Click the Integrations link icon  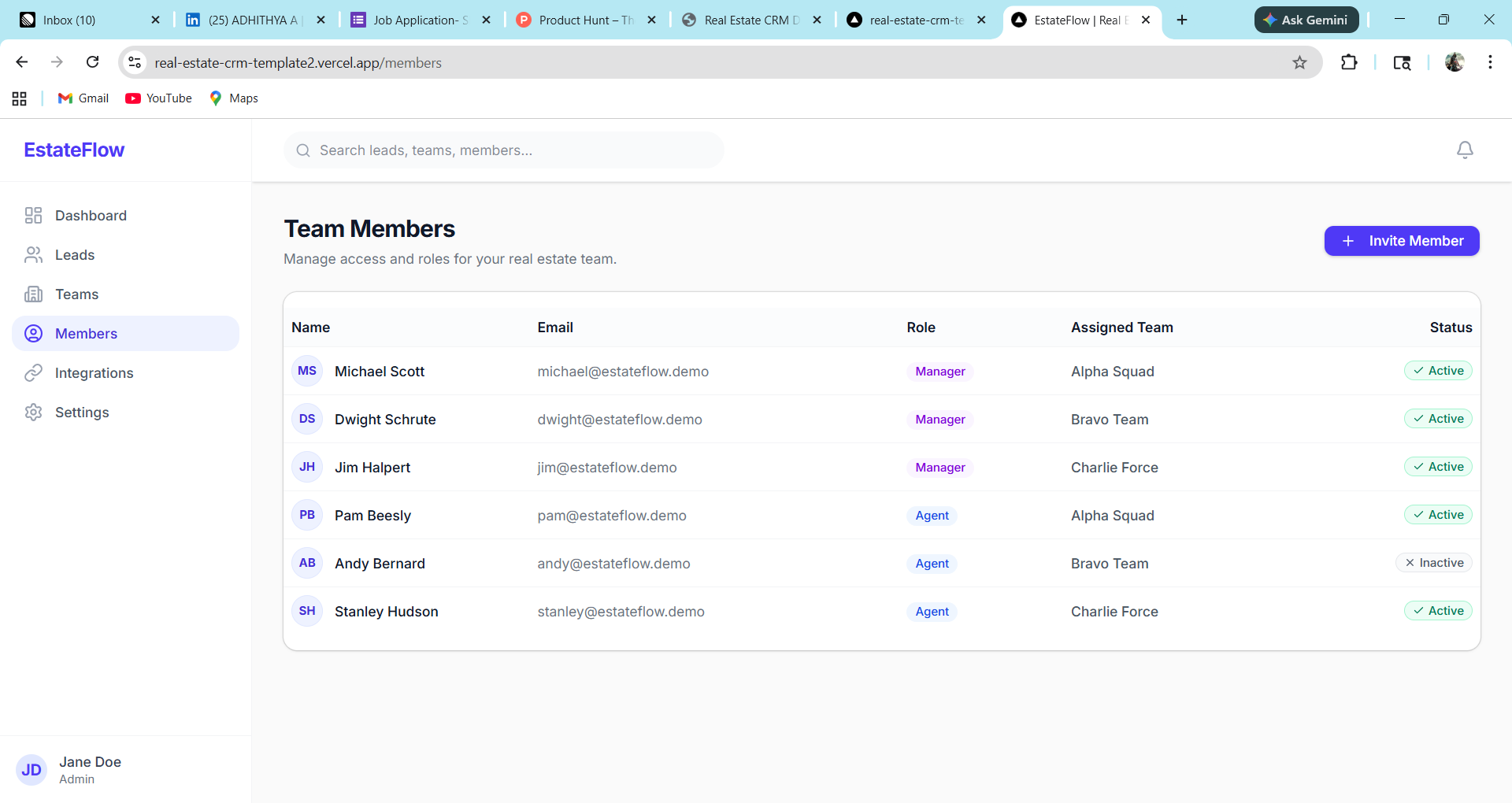(x=32, y=372)
